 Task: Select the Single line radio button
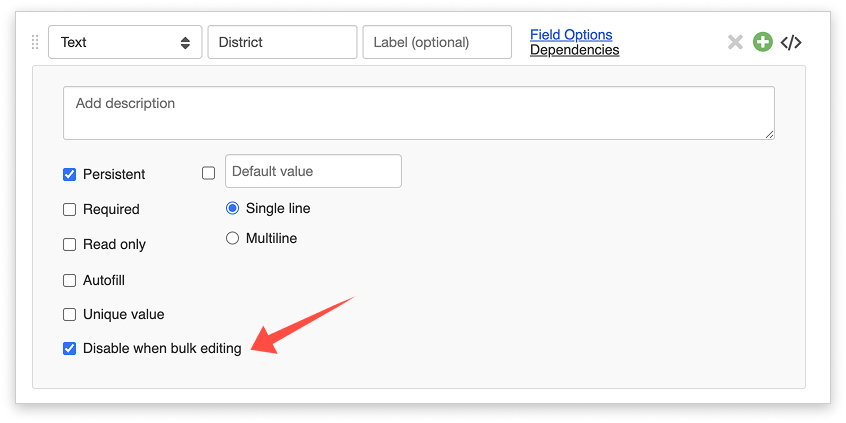(x=233, y=208)
